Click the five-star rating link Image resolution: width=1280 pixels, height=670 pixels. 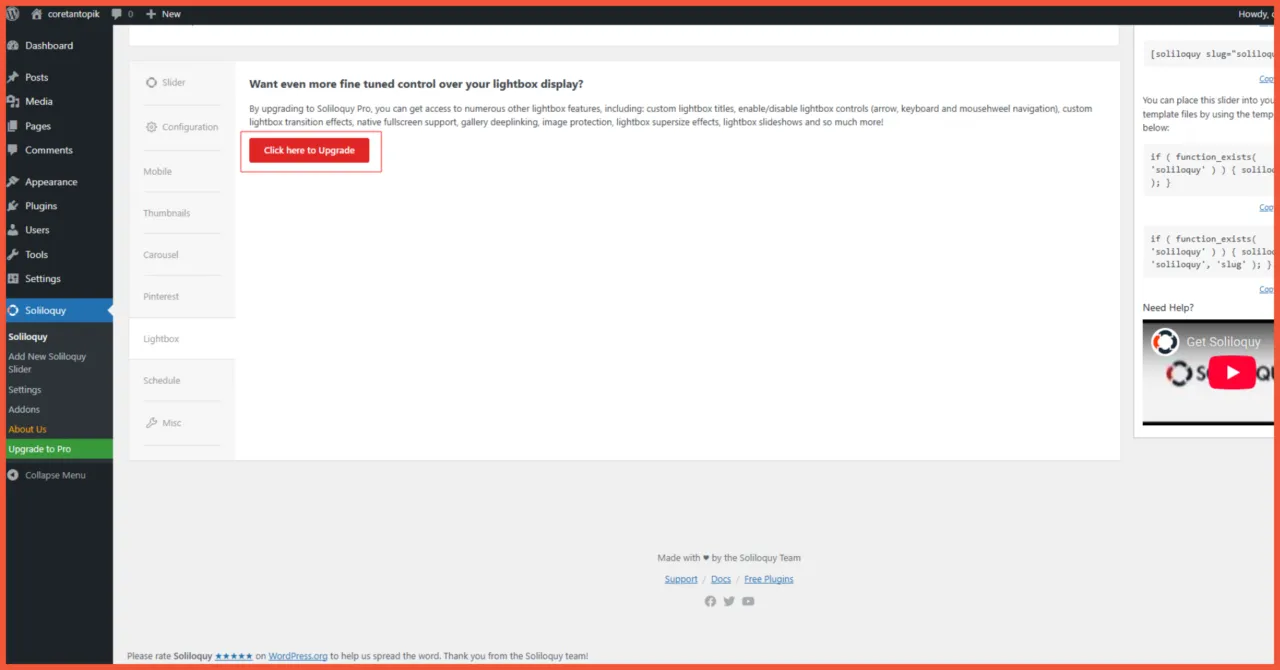click(233, 656)
